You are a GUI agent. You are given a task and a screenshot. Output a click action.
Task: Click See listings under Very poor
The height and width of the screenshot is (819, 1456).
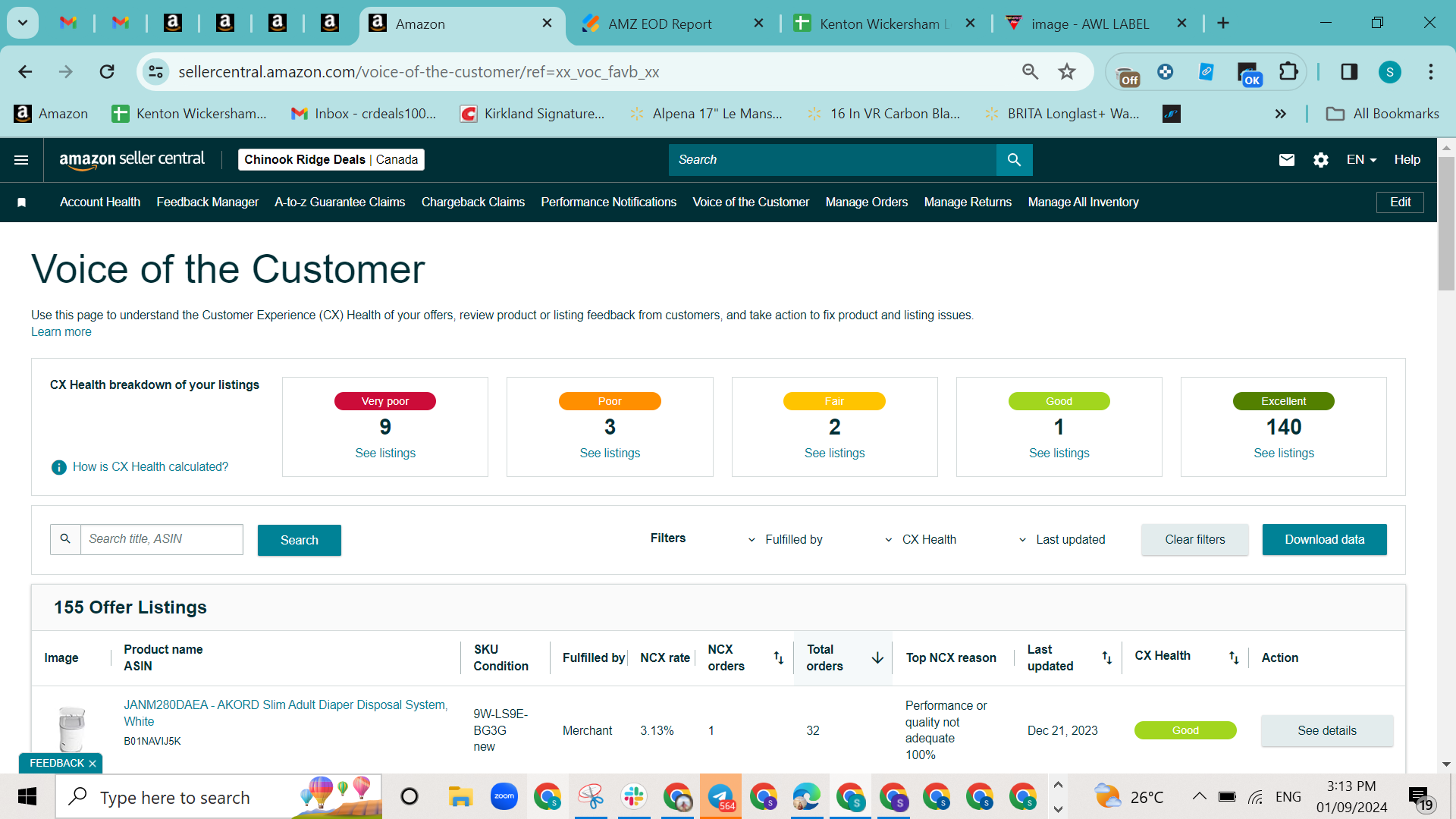coord(385,453)
